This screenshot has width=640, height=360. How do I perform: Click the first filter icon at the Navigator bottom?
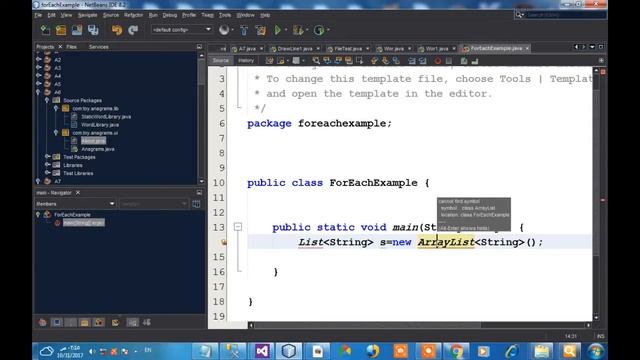[42, 322]
